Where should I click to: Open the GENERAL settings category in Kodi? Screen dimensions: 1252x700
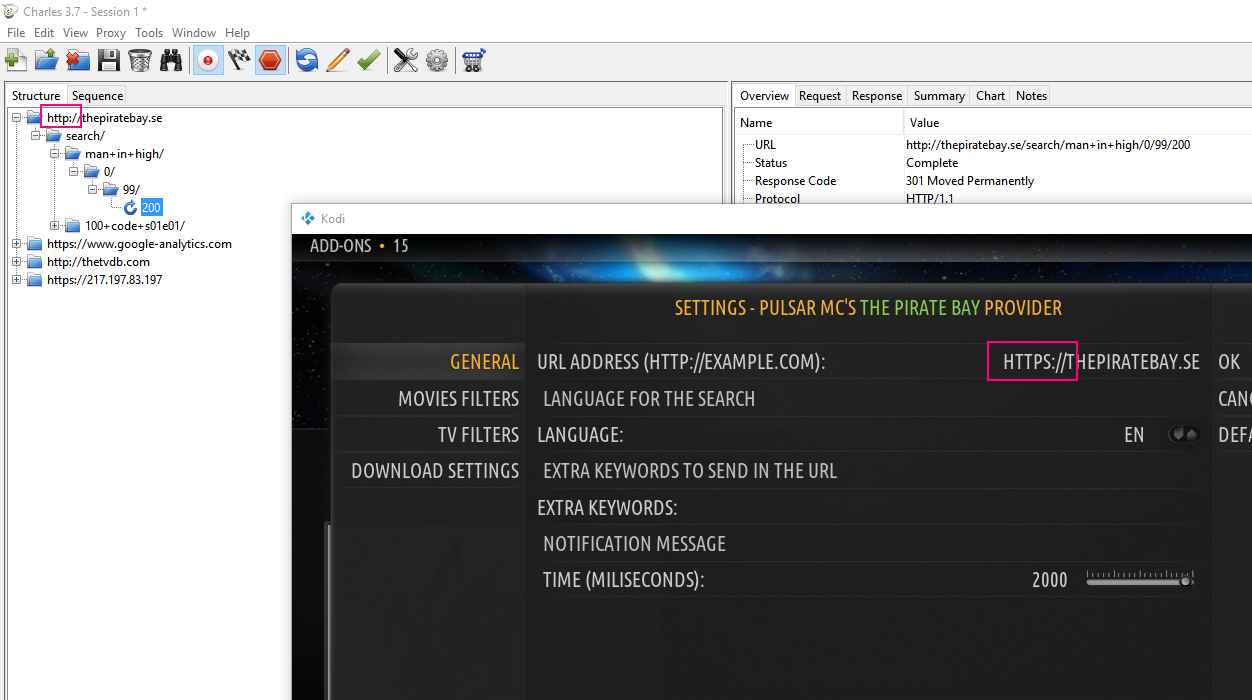click(484, 362)
